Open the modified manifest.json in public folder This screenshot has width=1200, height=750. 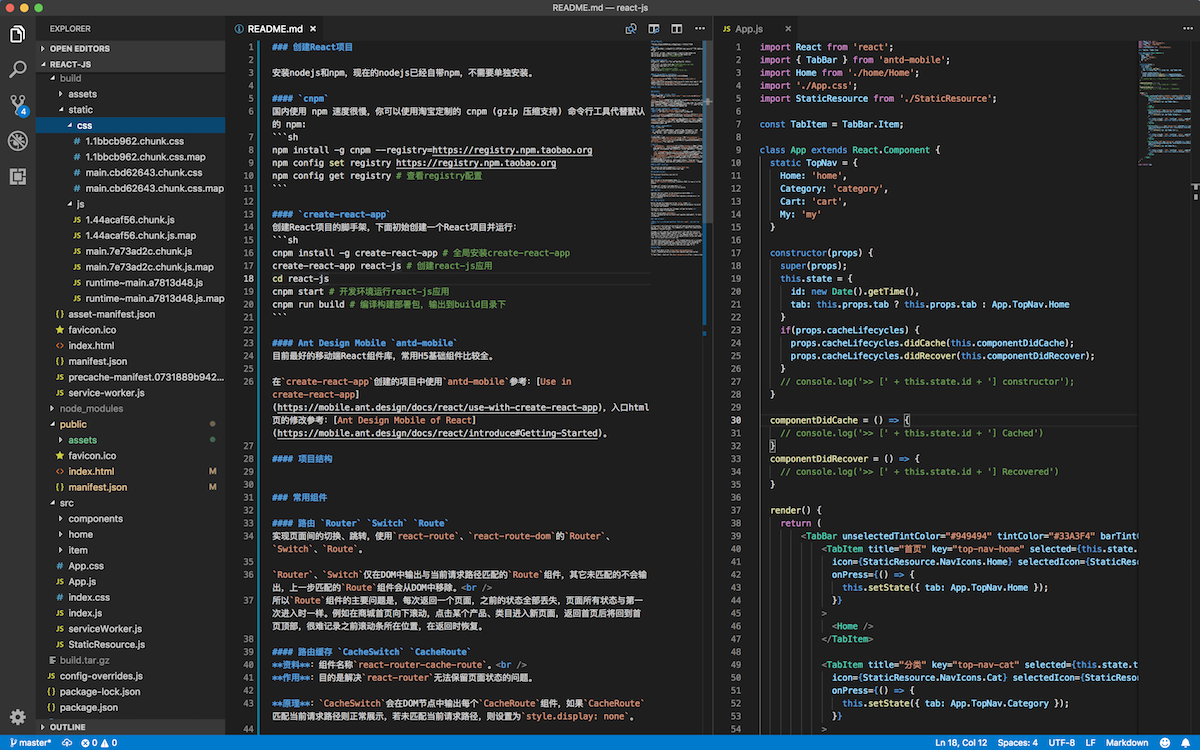pos(130,487)
